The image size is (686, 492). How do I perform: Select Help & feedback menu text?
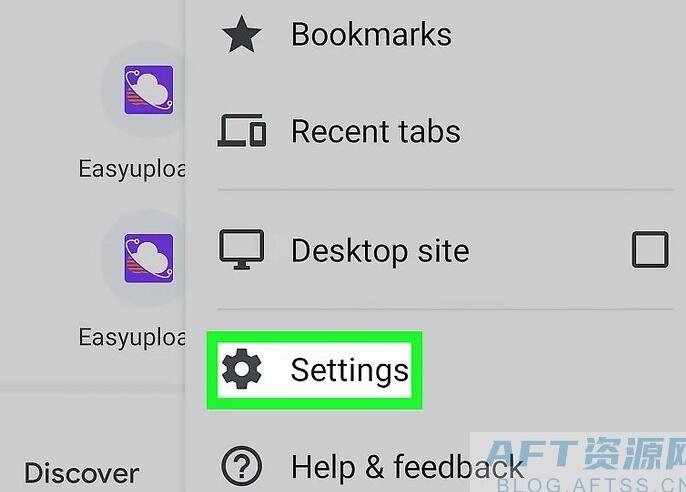(407, 467)
